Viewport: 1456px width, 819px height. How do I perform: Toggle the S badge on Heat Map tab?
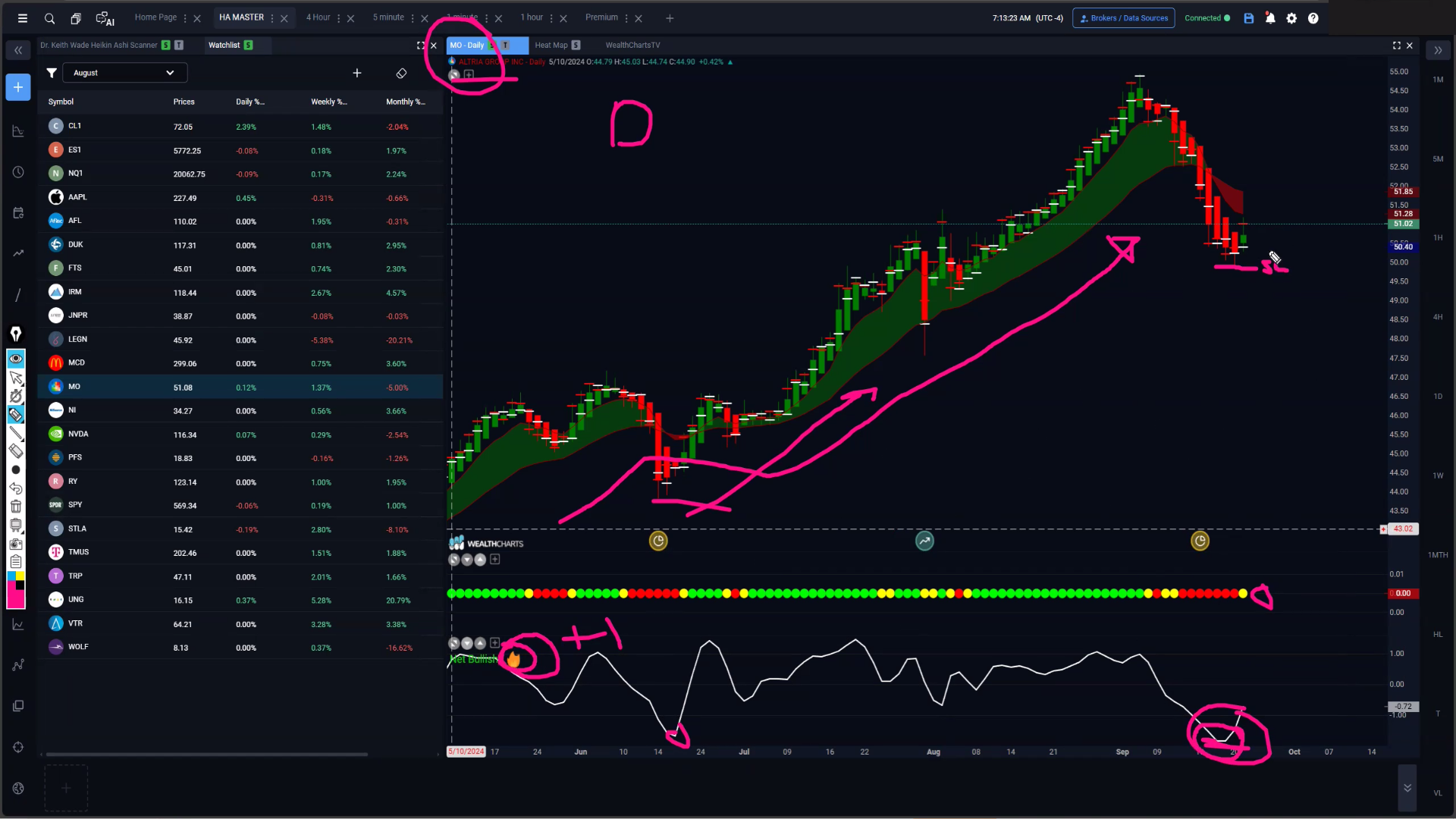tap(576, 45)
